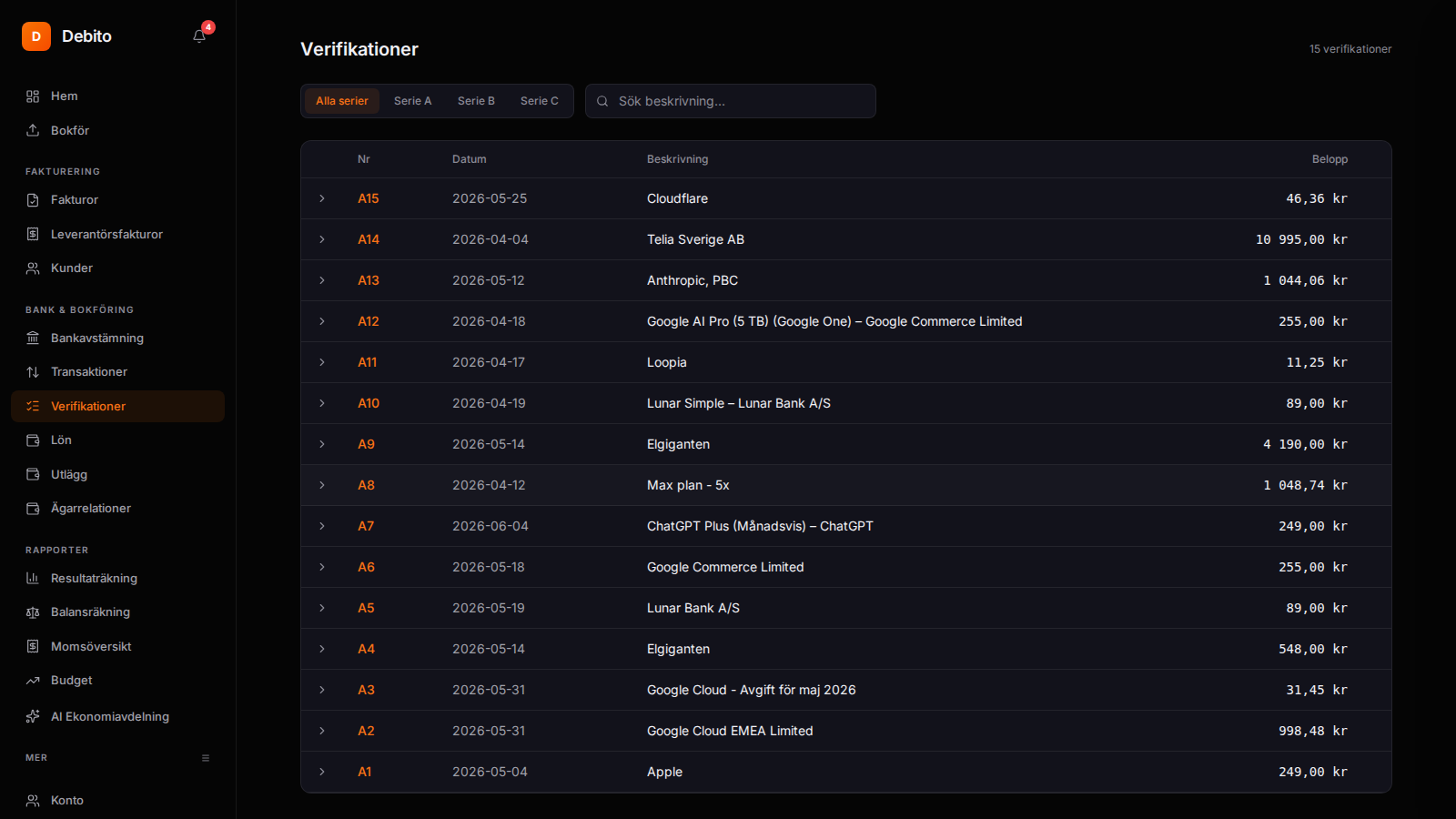Expand verification row A9

[x=322, y=444]
